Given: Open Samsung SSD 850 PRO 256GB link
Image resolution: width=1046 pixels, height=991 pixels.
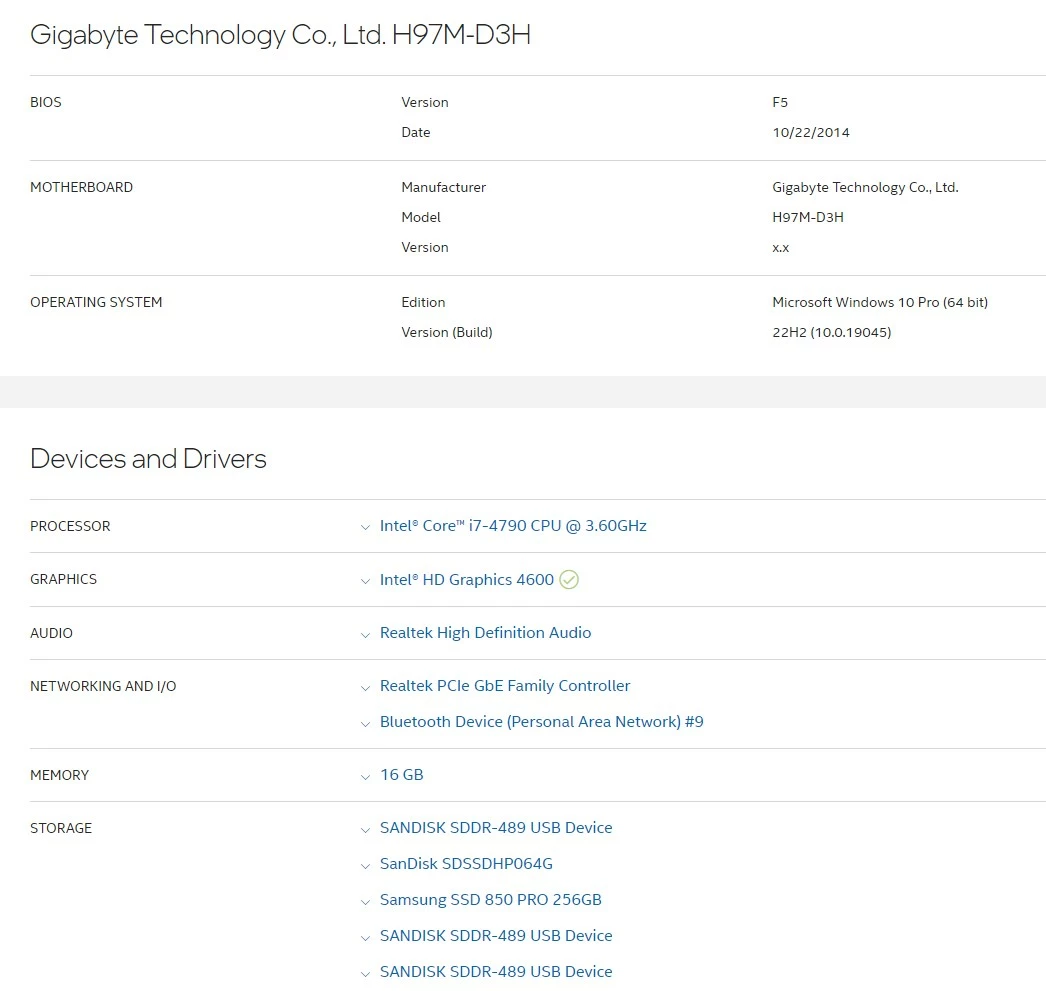Looking at the screenshot, I should (x=490, y=900).
